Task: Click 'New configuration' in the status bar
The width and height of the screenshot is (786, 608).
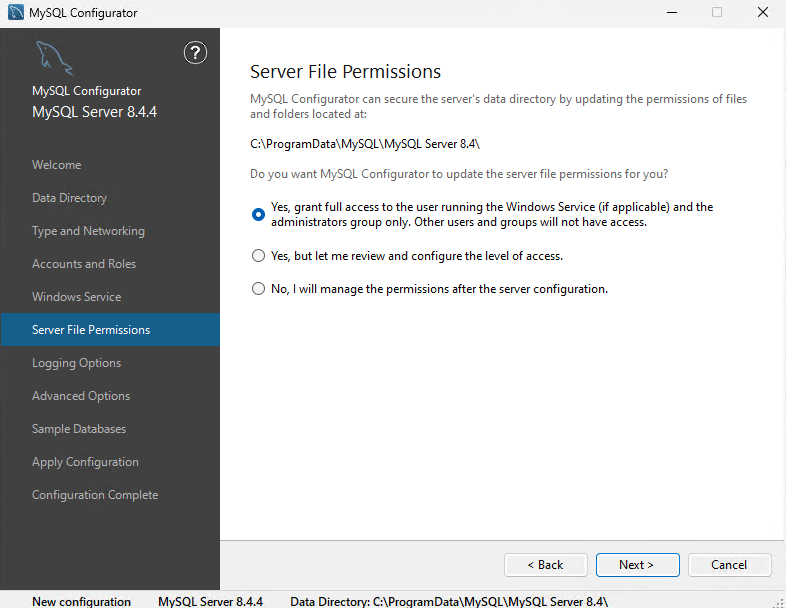Action: click(x=81, y=601)
